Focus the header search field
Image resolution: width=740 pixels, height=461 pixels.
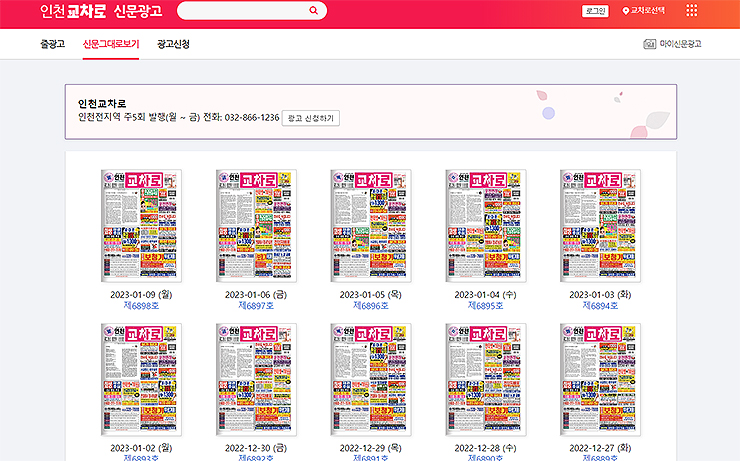tap(252, 10)
